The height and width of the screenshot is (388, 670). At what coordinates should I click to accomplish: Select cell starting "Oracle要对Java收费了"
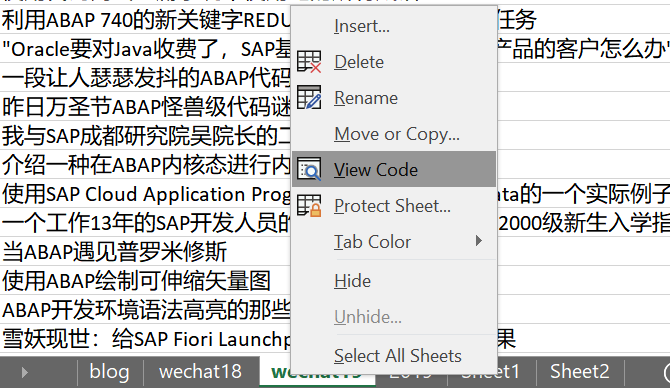[x=145, y=49]
